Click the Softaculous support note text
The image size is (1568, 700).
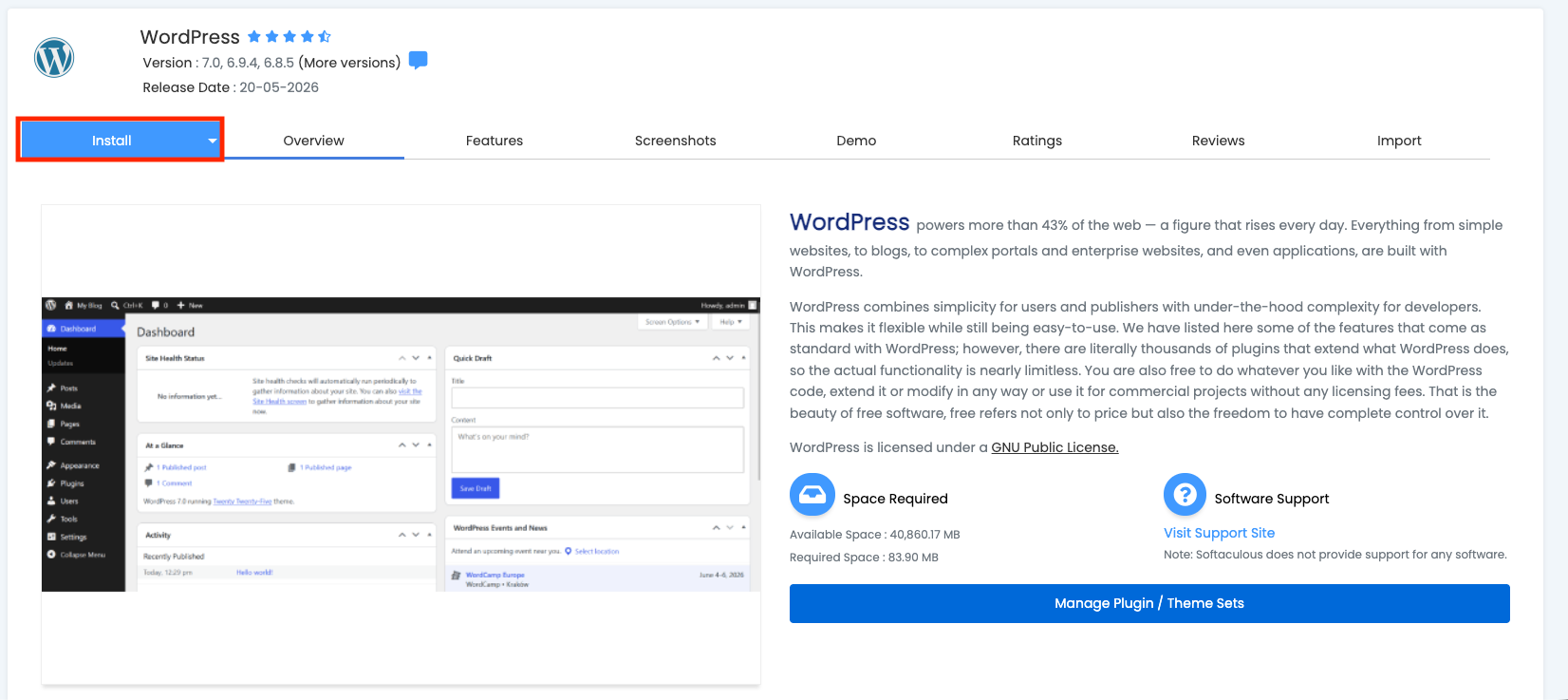(1335, 555)
